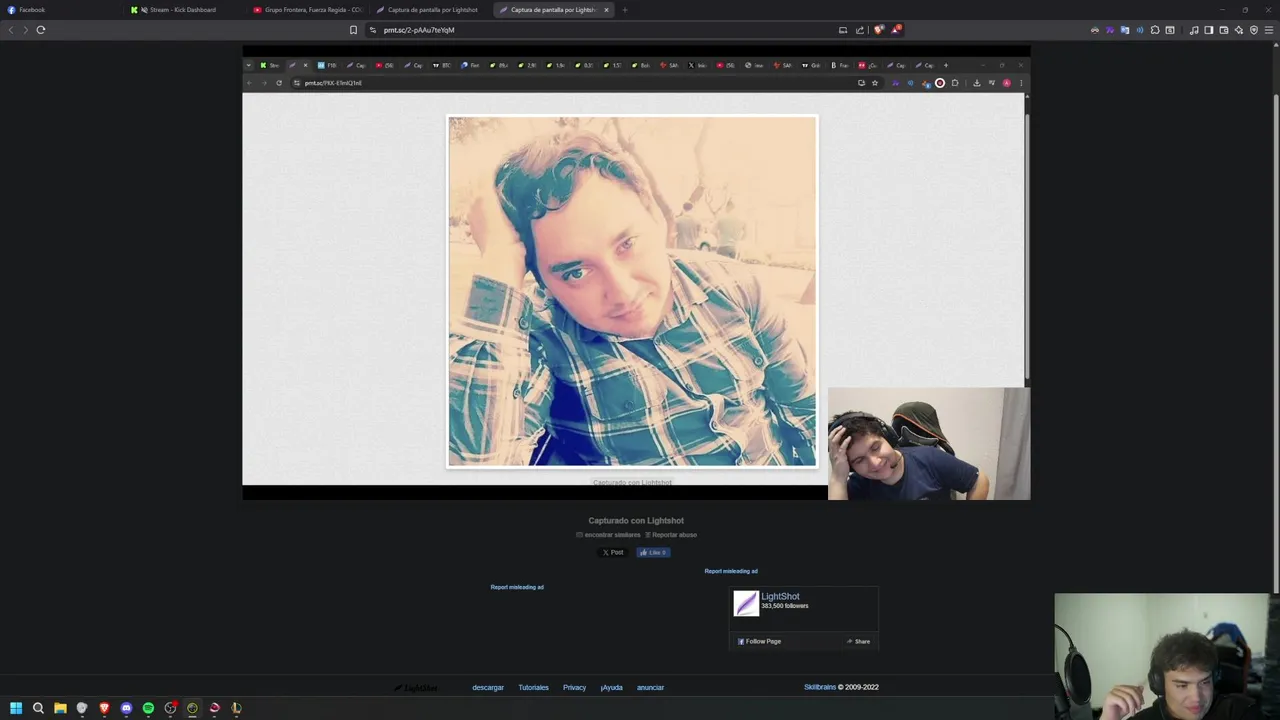Open OBS Studio from the taskbar
Screen dimensions: 1280x720
[x=171, y=708]
